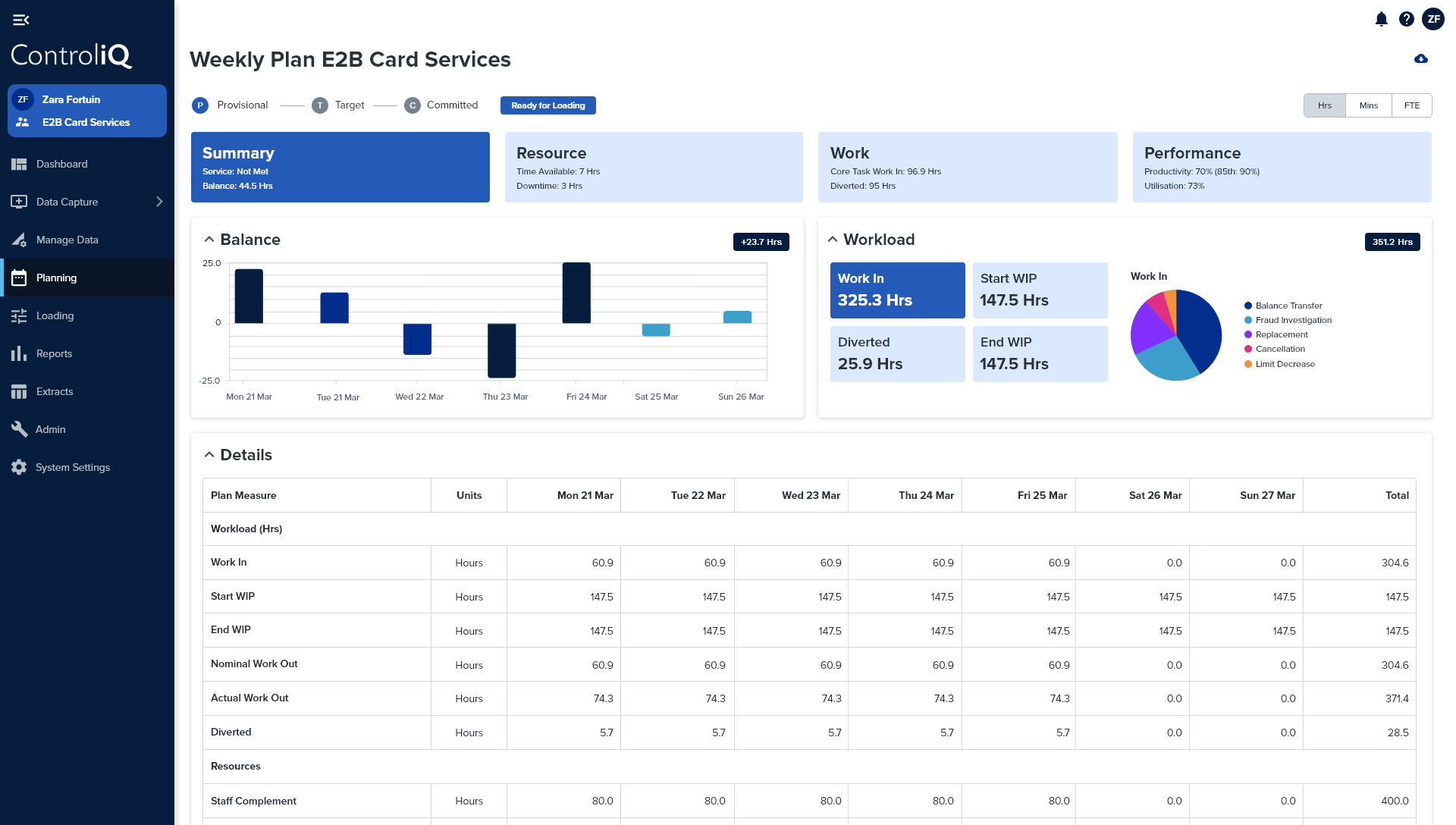Image resolution: width=1456 pixels, height=825 pixels.
Task: Open the Resource summary card
Action: click(653, 167)
